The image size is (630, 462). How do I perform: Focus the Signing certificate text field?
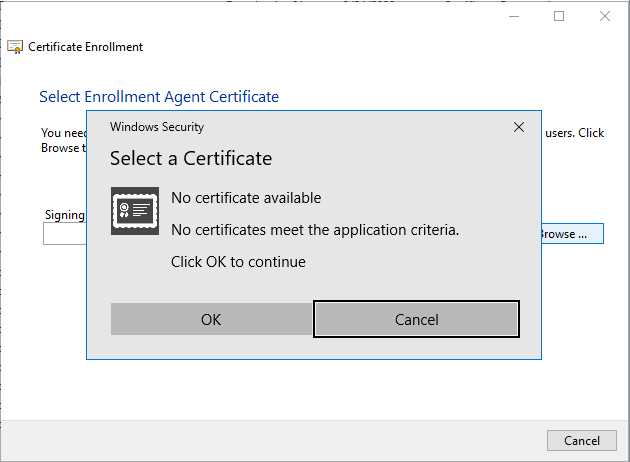pyautogui.click(x=64, y=234)
